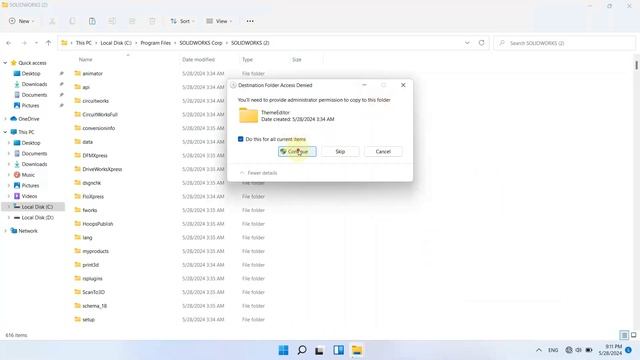Refresh the SOLIDWORKS (2) folder view
The width and height of the screenshot is (640, 360).
pos(482,43)
